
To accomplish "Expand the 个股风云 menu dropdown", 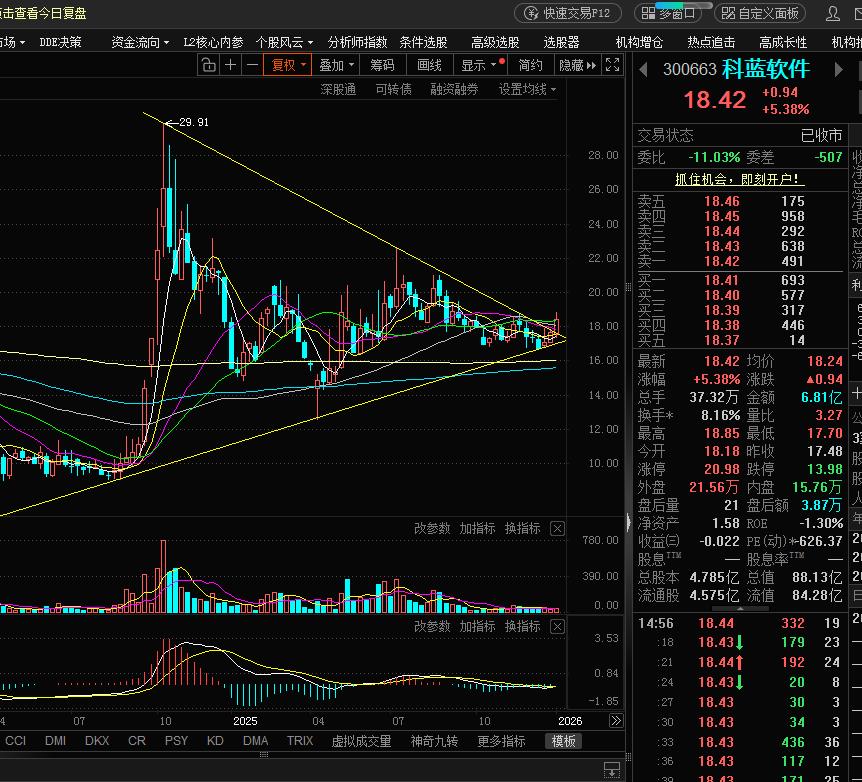I will pyautogui.click(x=284, y=42).
